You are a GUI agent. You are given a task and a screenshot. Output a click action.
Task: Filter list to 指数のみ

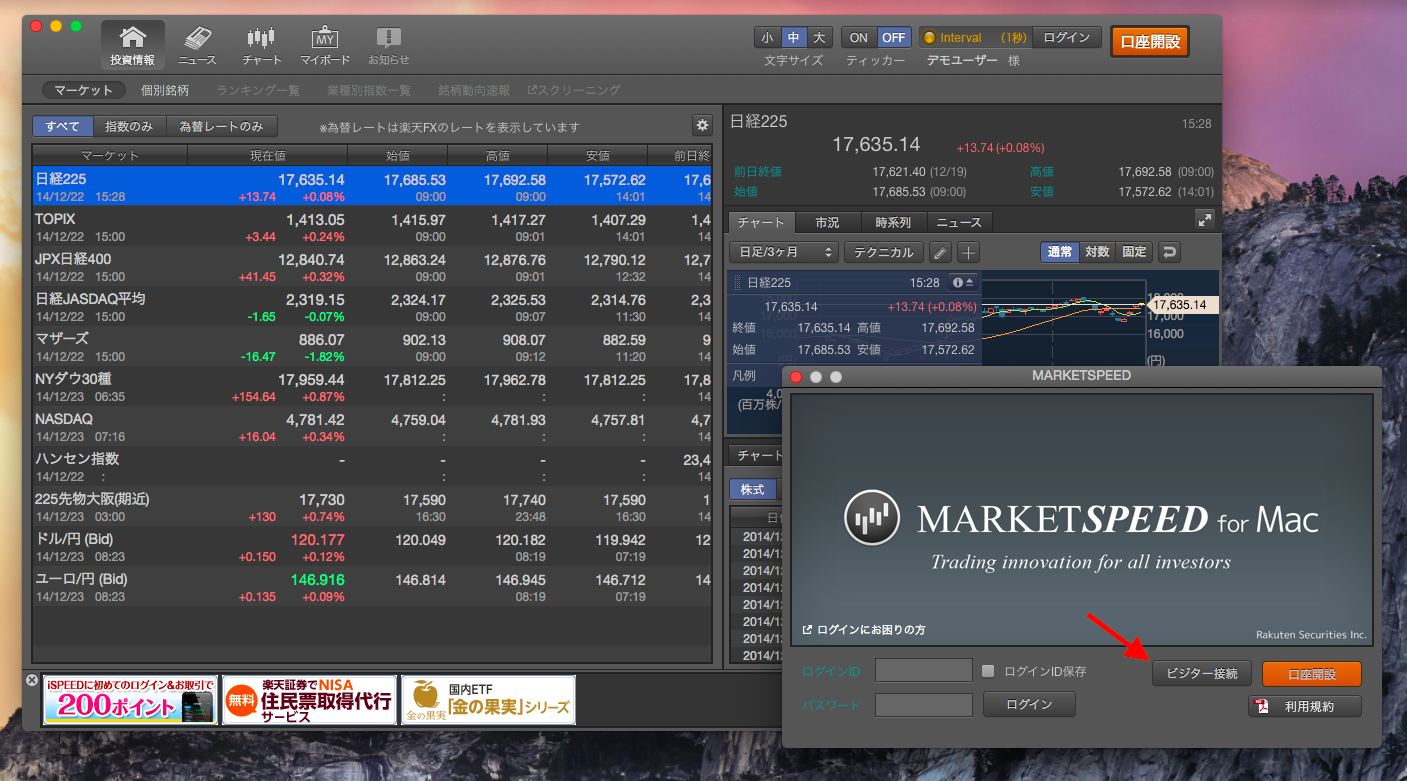(x=129, y=126)
